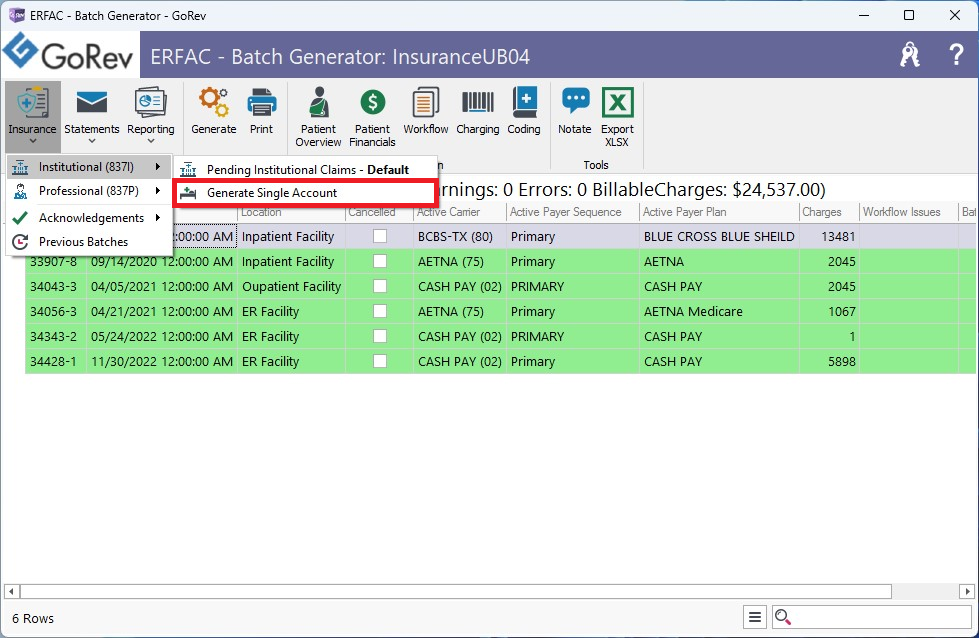Click the Notate speech bubble icon

pyautogui.click(x=575, y=101)
